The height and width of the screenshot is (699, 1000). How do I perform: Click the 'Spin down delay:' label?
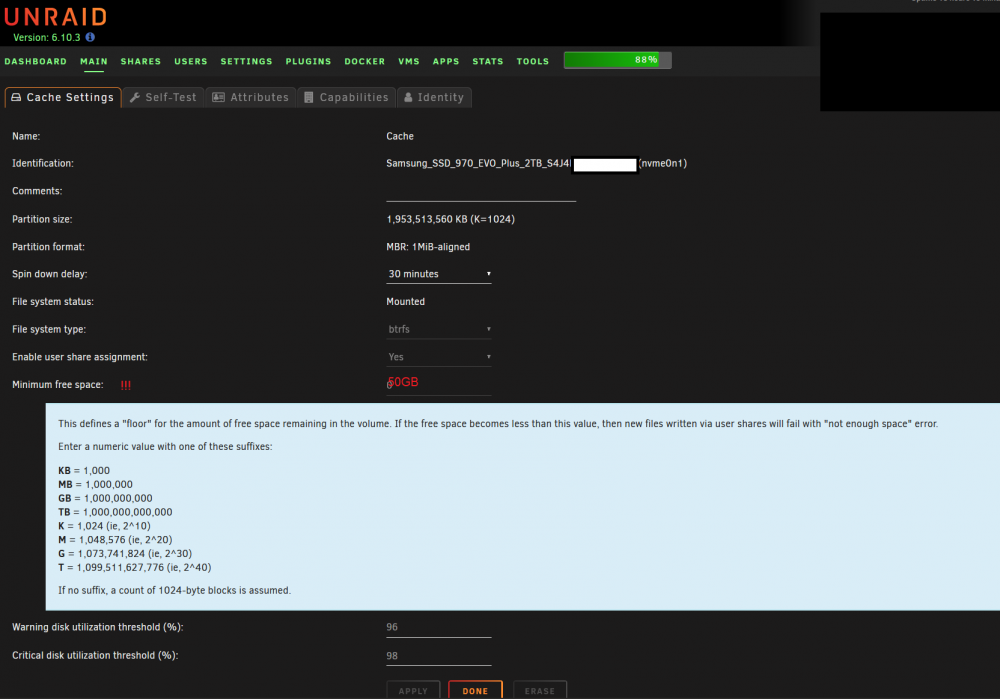tap(50, 274)
